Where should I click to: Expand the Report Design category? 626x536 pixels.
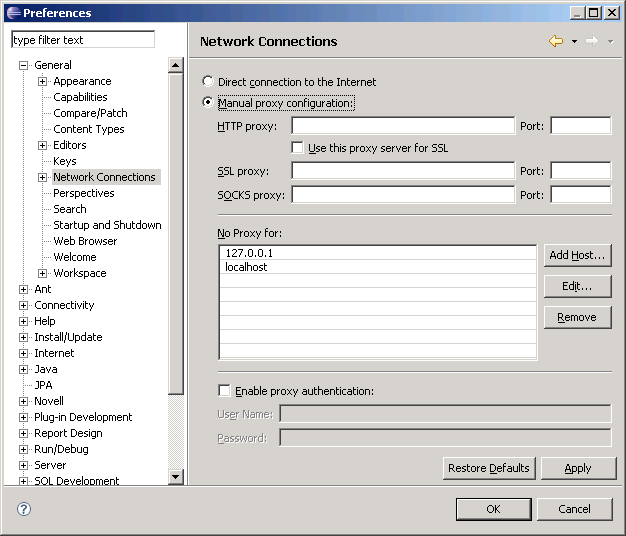[x=24, y=433]
